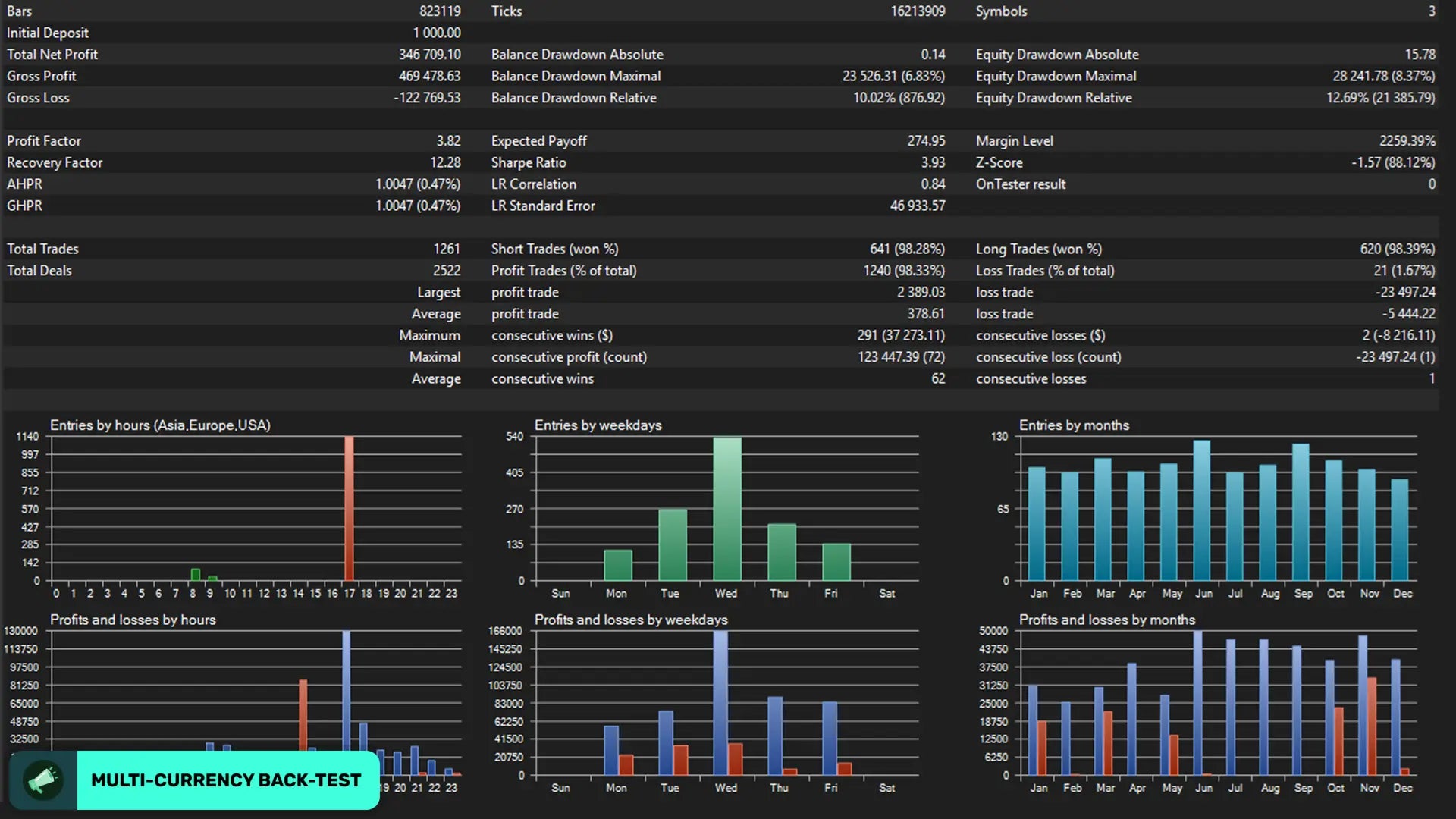Click the net profit value 346 709.10
The image size is (1456, 819).
429,55
